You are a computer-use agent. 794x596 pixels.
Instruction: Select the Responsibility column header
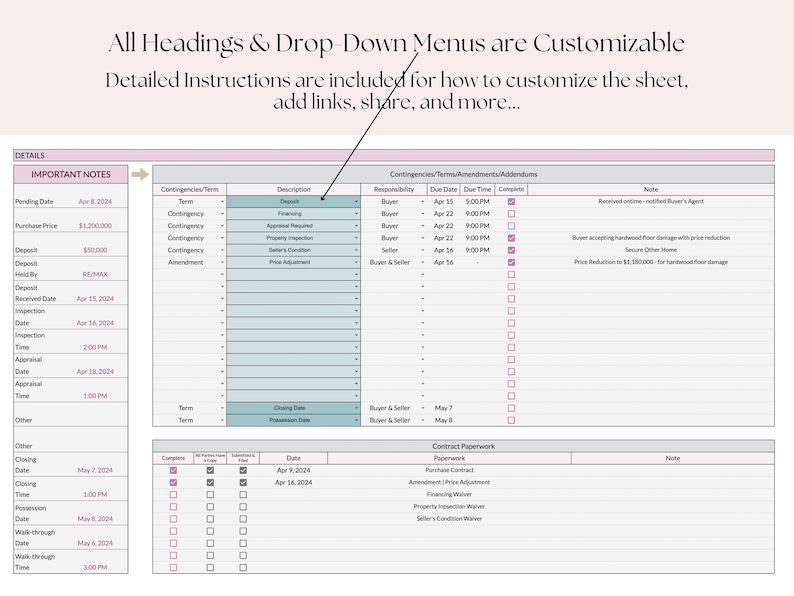click(x=394, y=189)
